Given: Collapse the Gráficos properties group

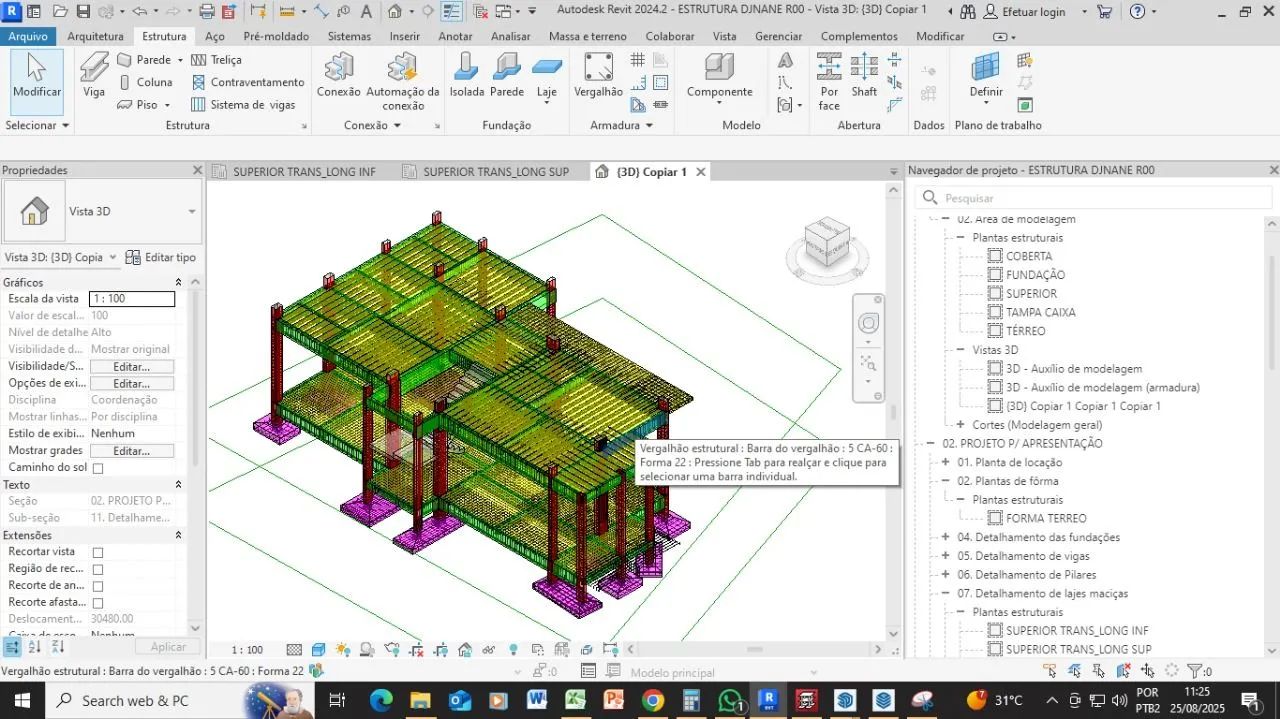Looking at the screenshot, I should tap(179, 283).
